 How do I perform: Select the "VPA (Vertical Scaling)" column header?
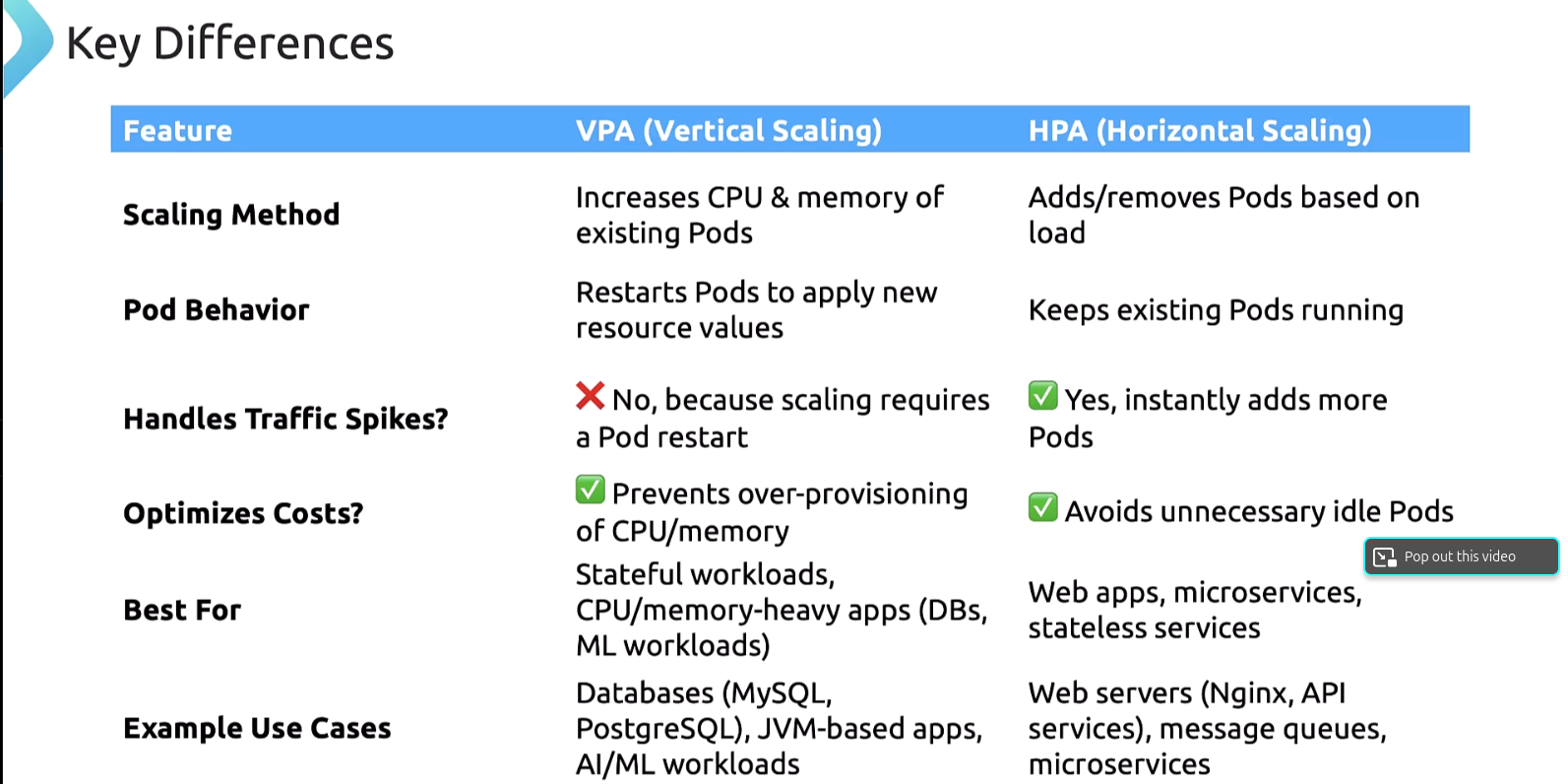click(728, 131)
